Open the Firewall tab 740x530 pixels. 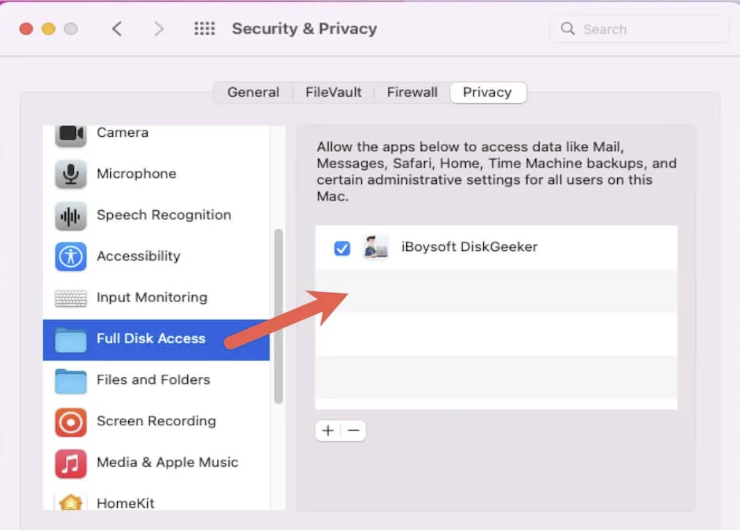tap(412, 92)
